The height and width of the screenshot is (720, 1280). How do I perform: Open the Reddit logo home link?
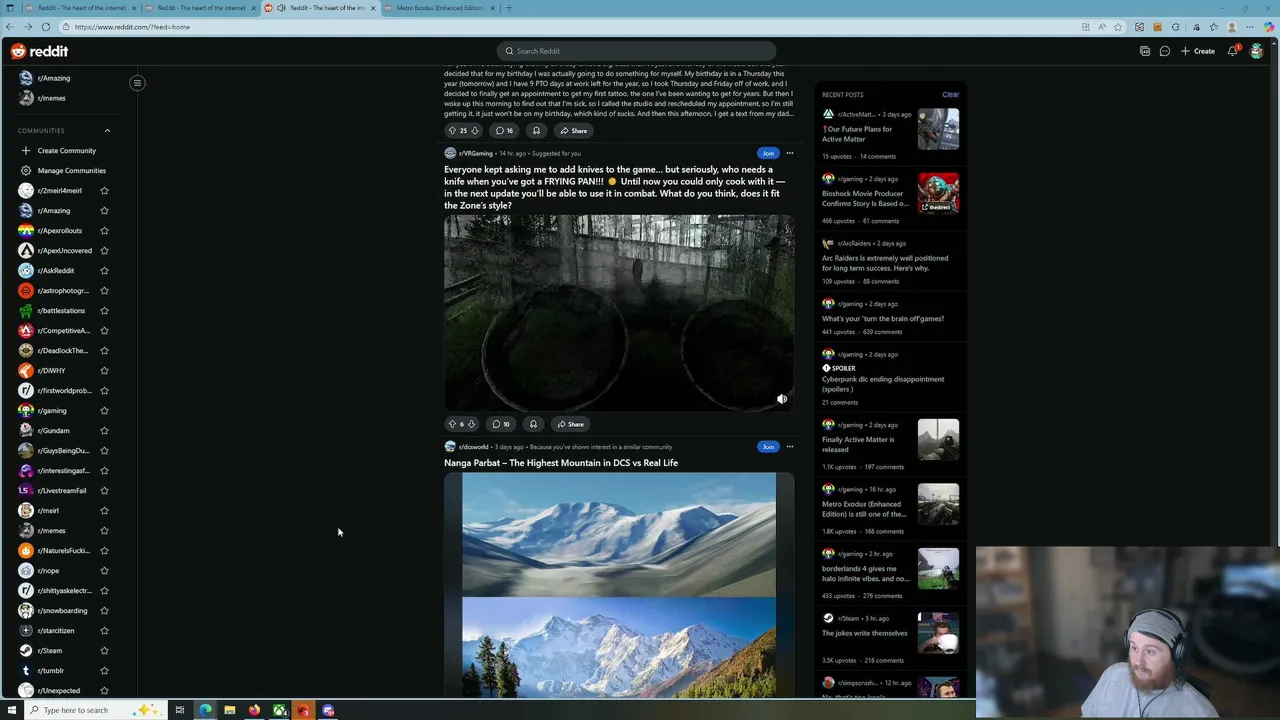click(x=39, y=51)
